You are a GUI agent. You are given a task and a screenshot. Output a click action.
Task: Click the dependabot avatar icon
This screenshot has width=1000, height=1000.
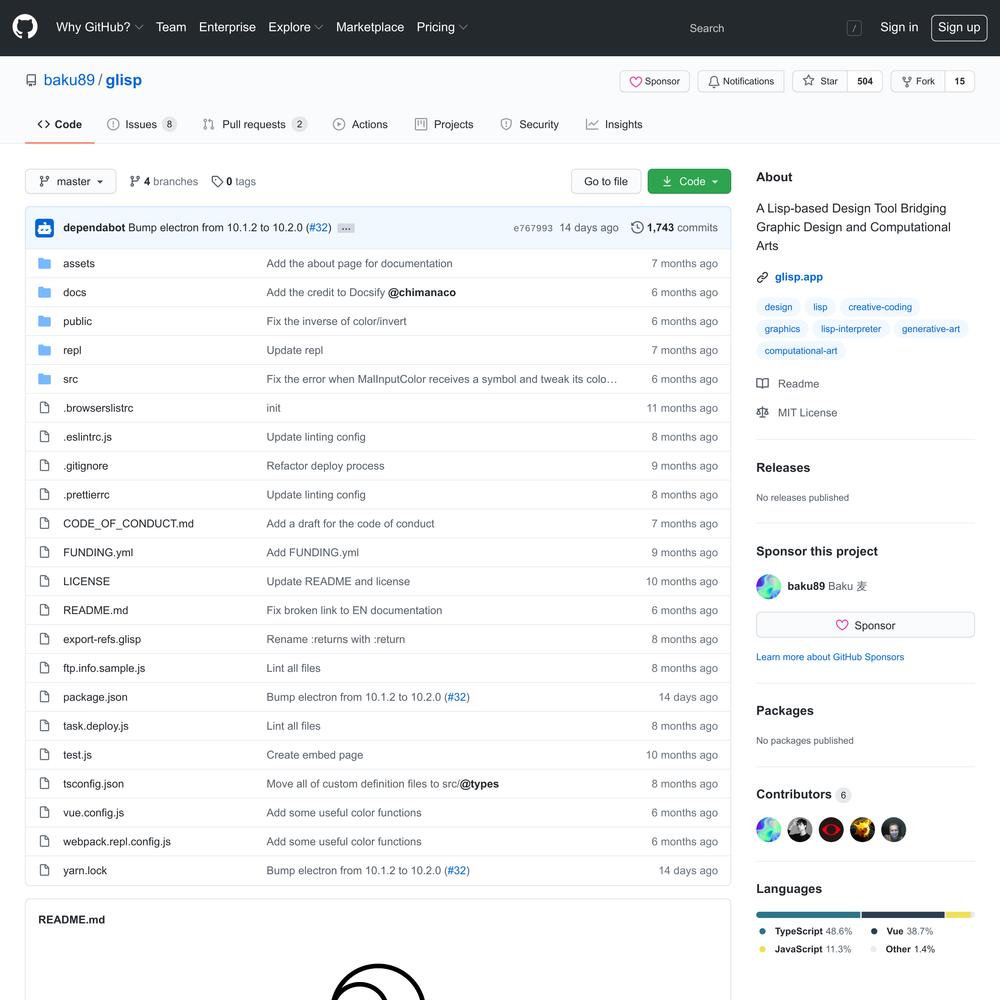[45, 228]
